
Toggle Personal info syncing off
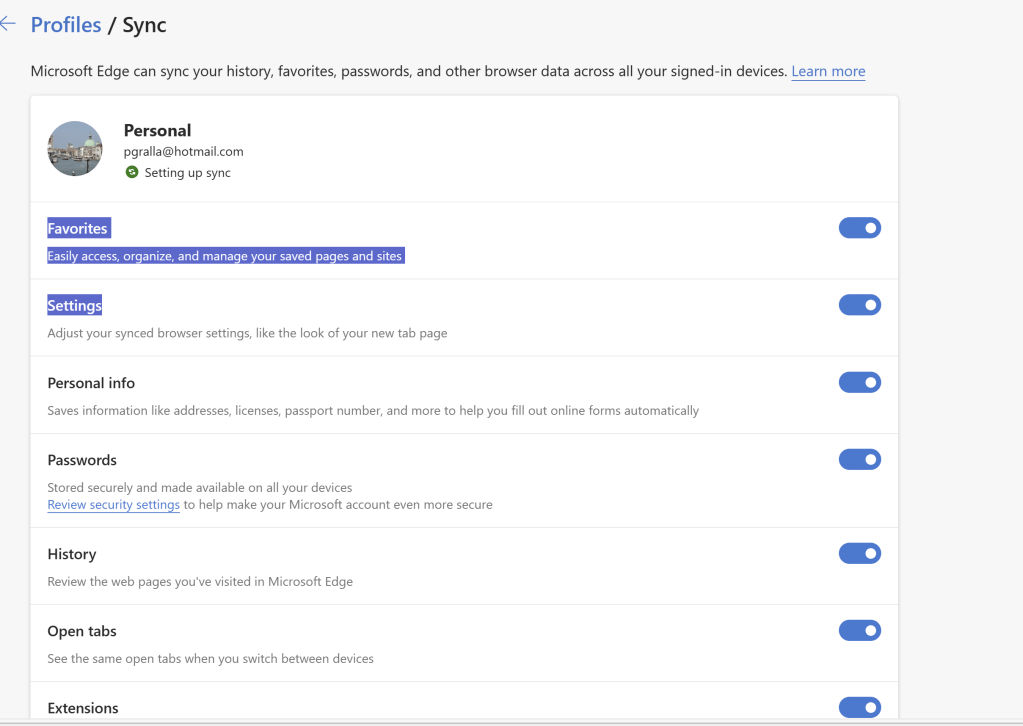click(x=859, y=382)
